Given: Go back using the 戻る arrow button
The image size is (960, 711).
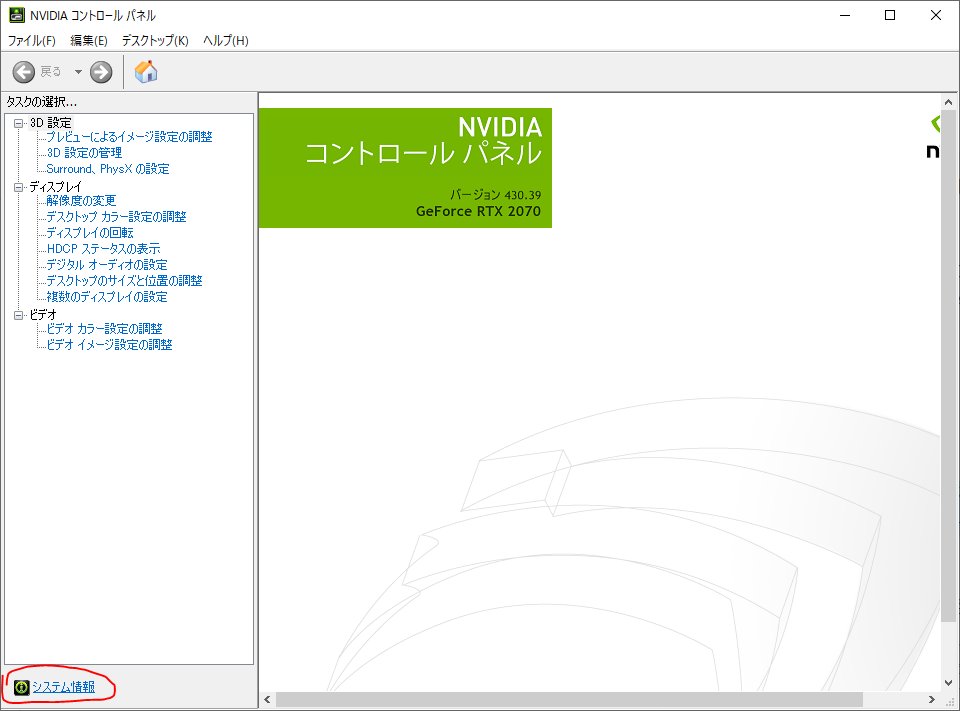Looking at the screenshot, I should pos(24,72).
